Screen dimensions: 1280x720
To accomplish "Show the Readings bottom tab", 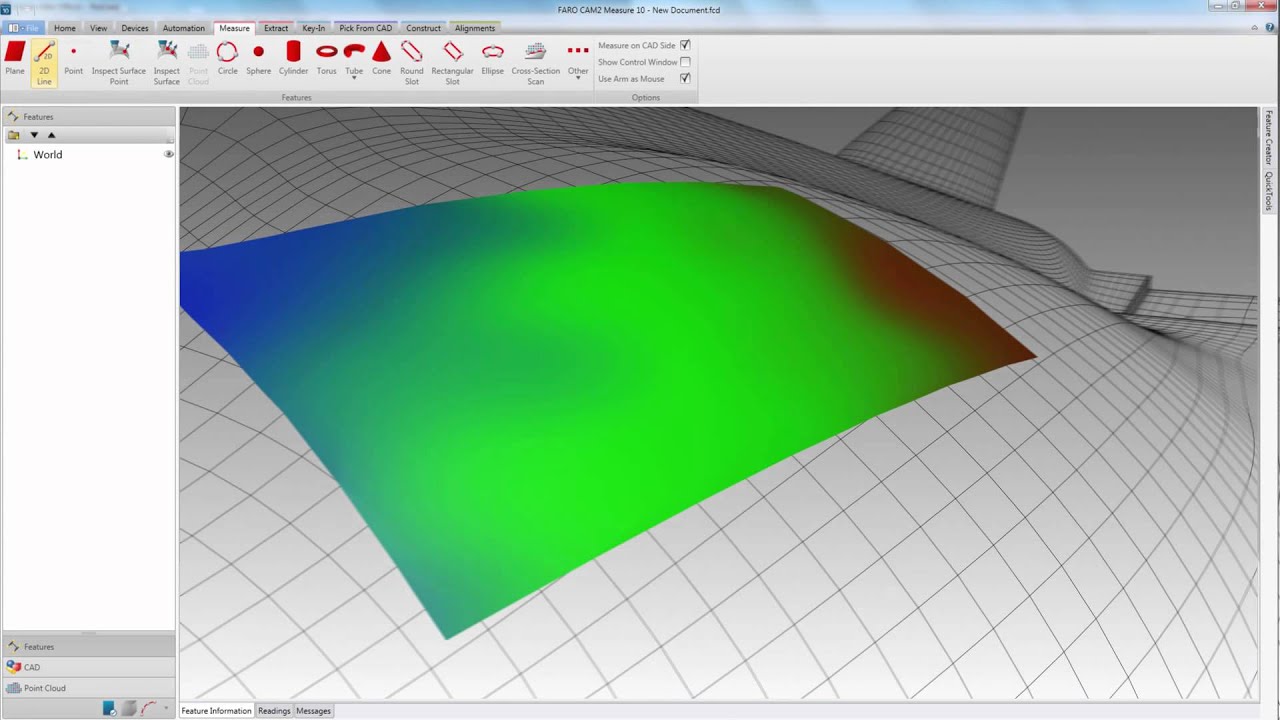I will pos(274,711).
